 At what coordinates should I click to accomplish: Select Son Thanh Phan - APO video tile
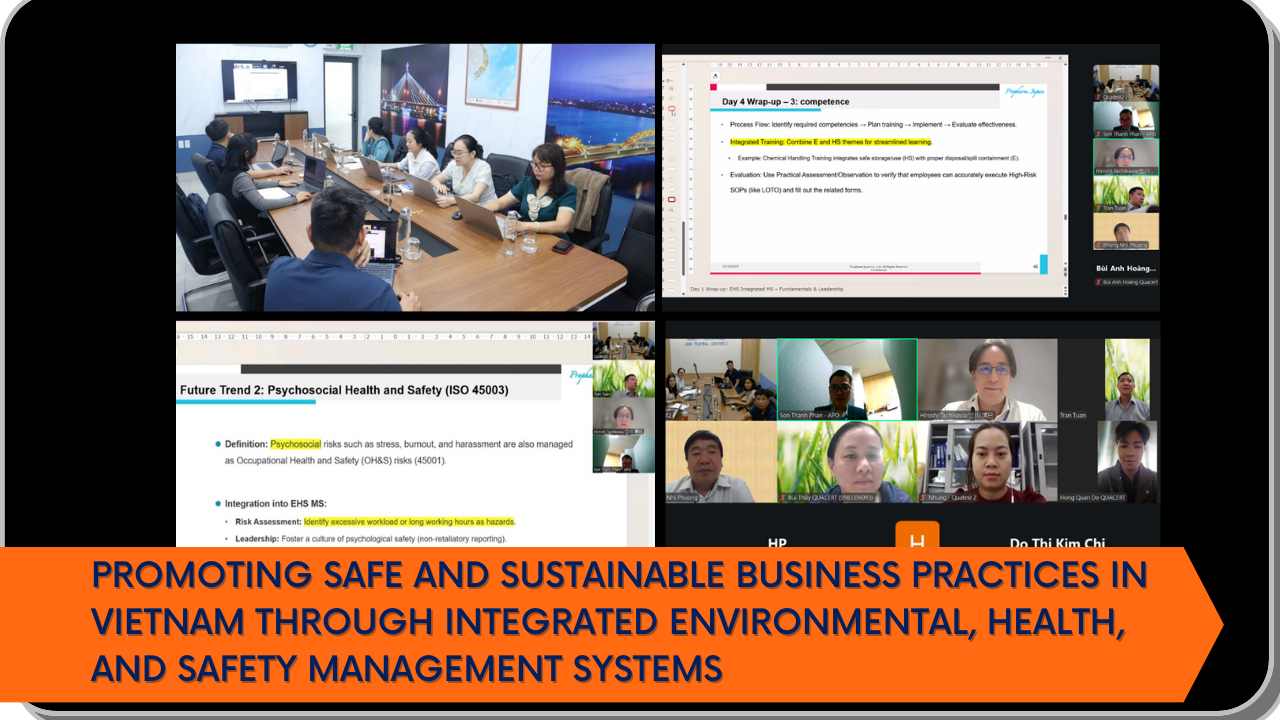[846, 380]
